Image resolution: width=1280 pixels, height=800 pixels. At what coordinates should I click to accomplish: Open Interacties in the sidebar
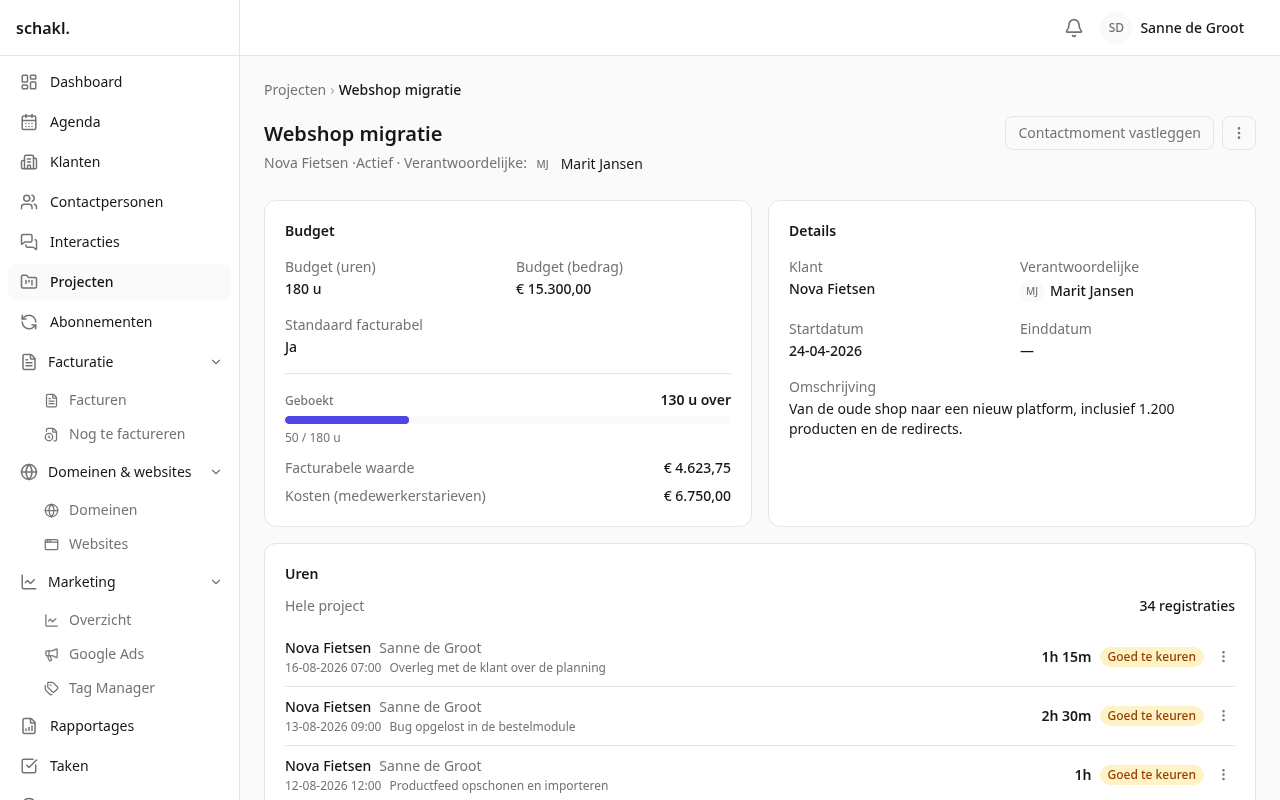point(119,242)
